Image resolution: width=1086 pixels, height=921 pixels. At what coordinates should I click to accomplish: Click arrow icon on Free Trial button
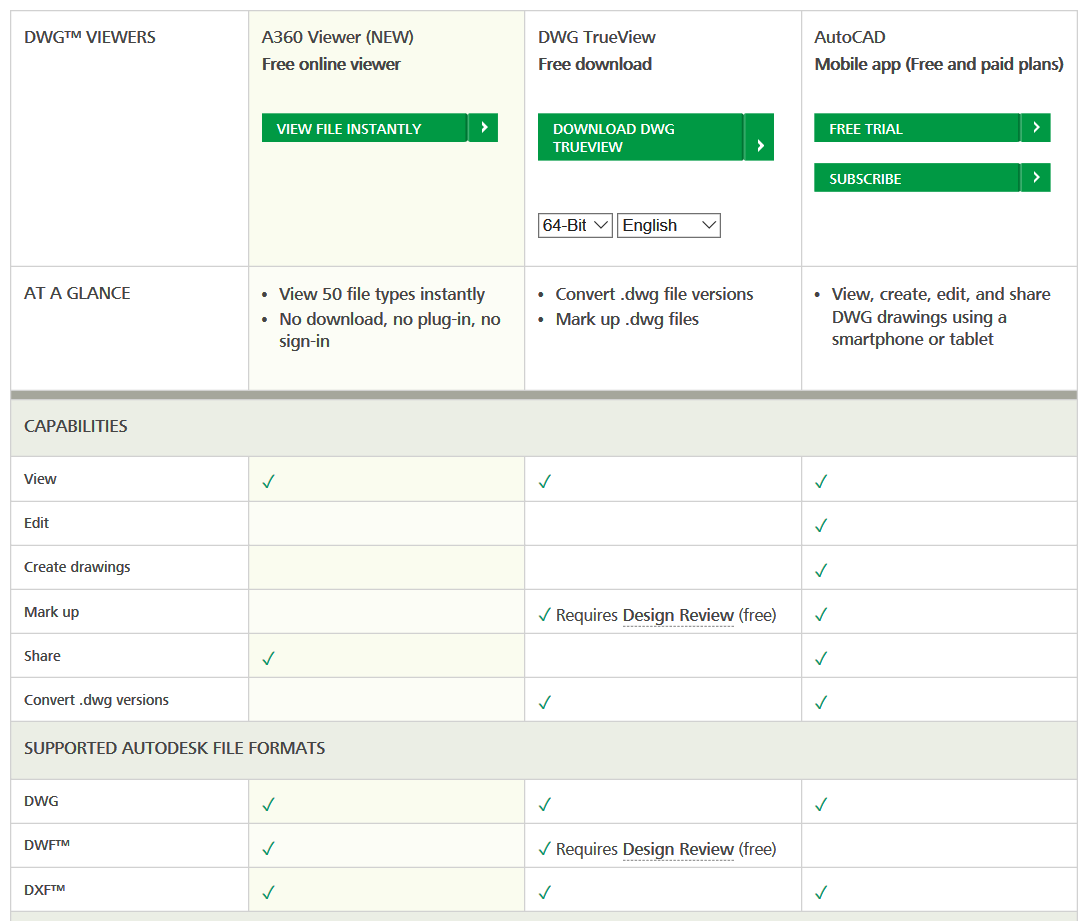coord(1036,128)
